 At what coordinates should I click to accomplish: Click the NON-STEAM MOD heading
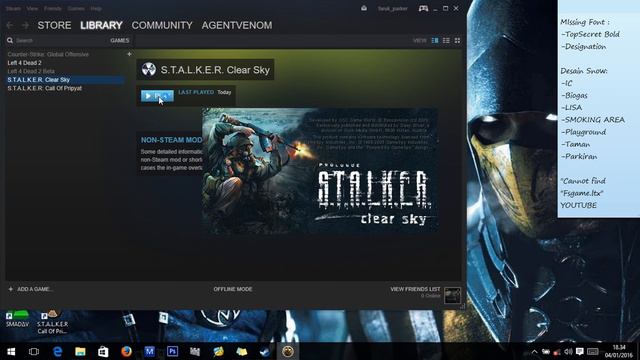click(171, 140)
